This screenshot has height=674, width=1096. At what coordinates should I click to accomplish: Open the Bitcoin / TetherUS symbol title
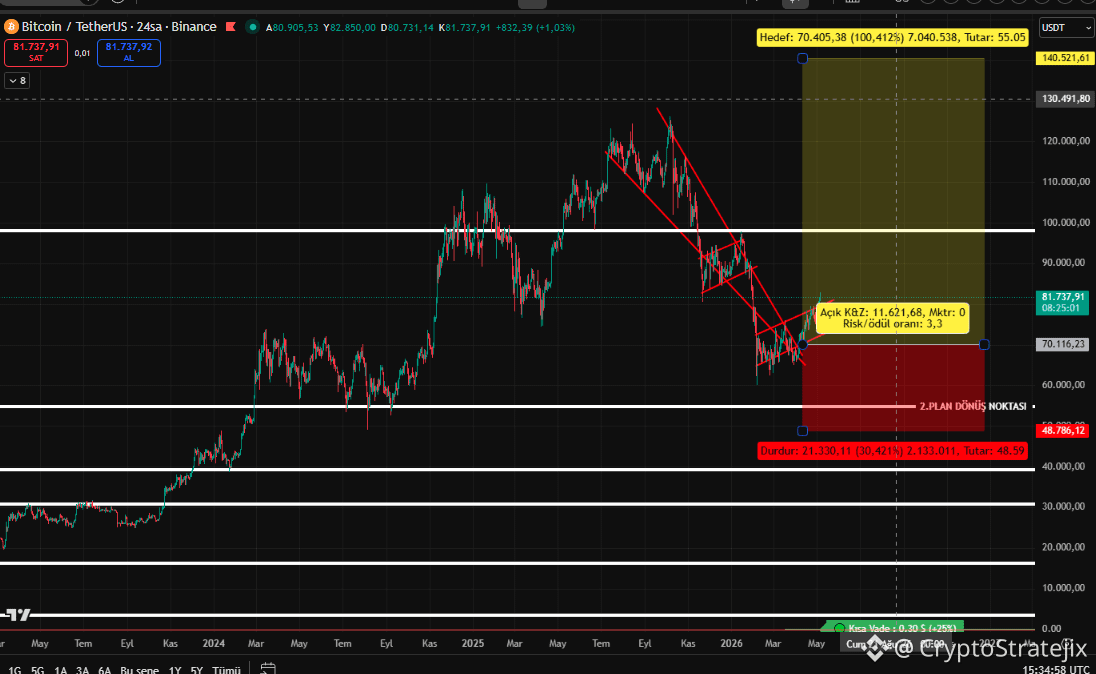click(x=119, y=27)
